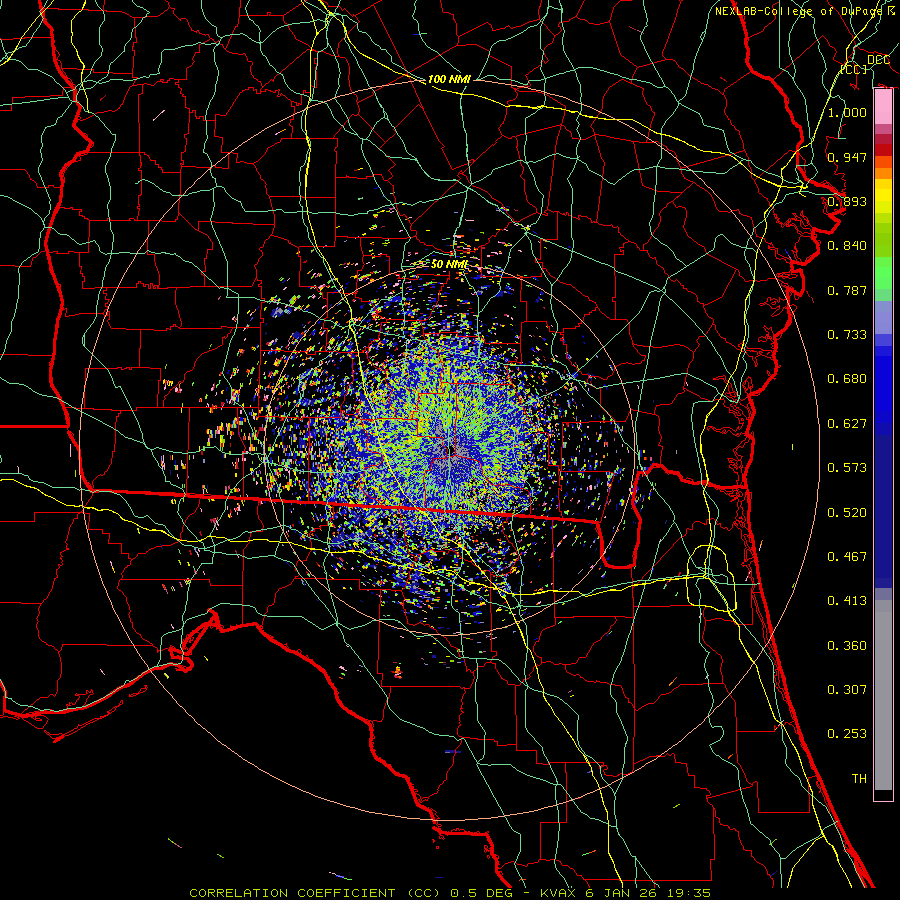Click the 0.627 legend value

tap(847, 424)
